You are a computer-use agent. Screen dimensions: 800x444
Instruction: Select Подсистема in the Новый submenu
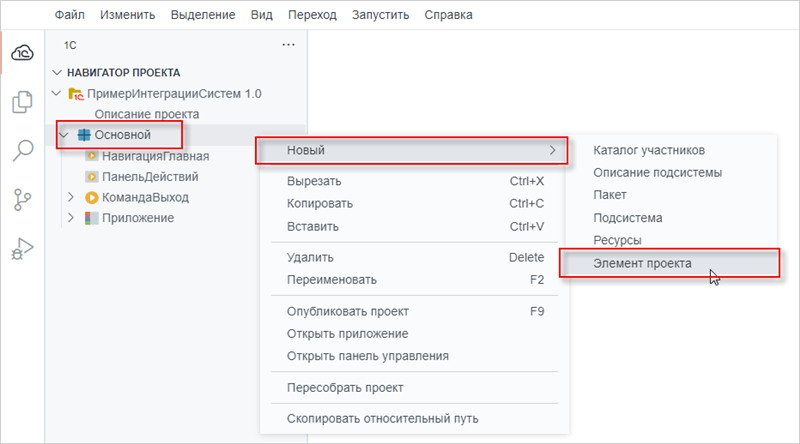627,217
